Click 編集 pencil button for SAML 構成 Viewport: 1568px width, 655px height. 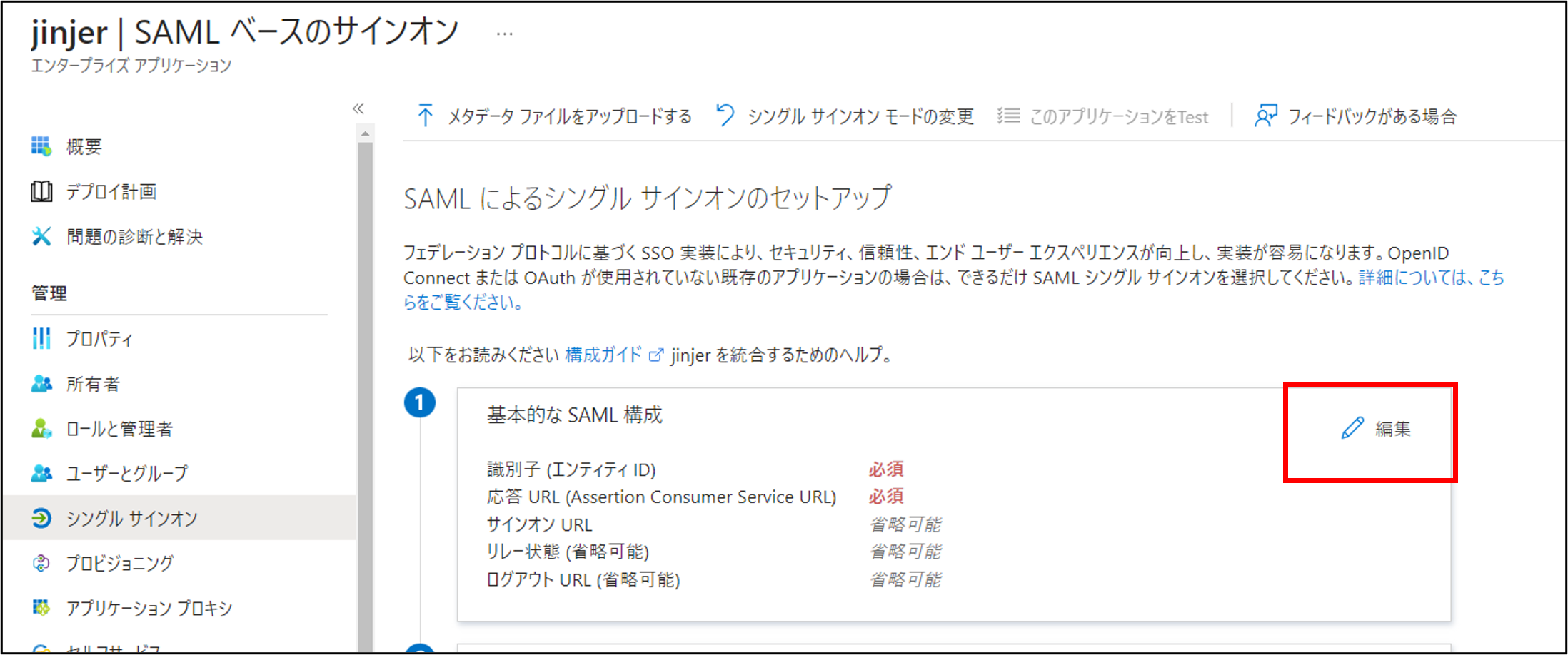[1376, 429]
